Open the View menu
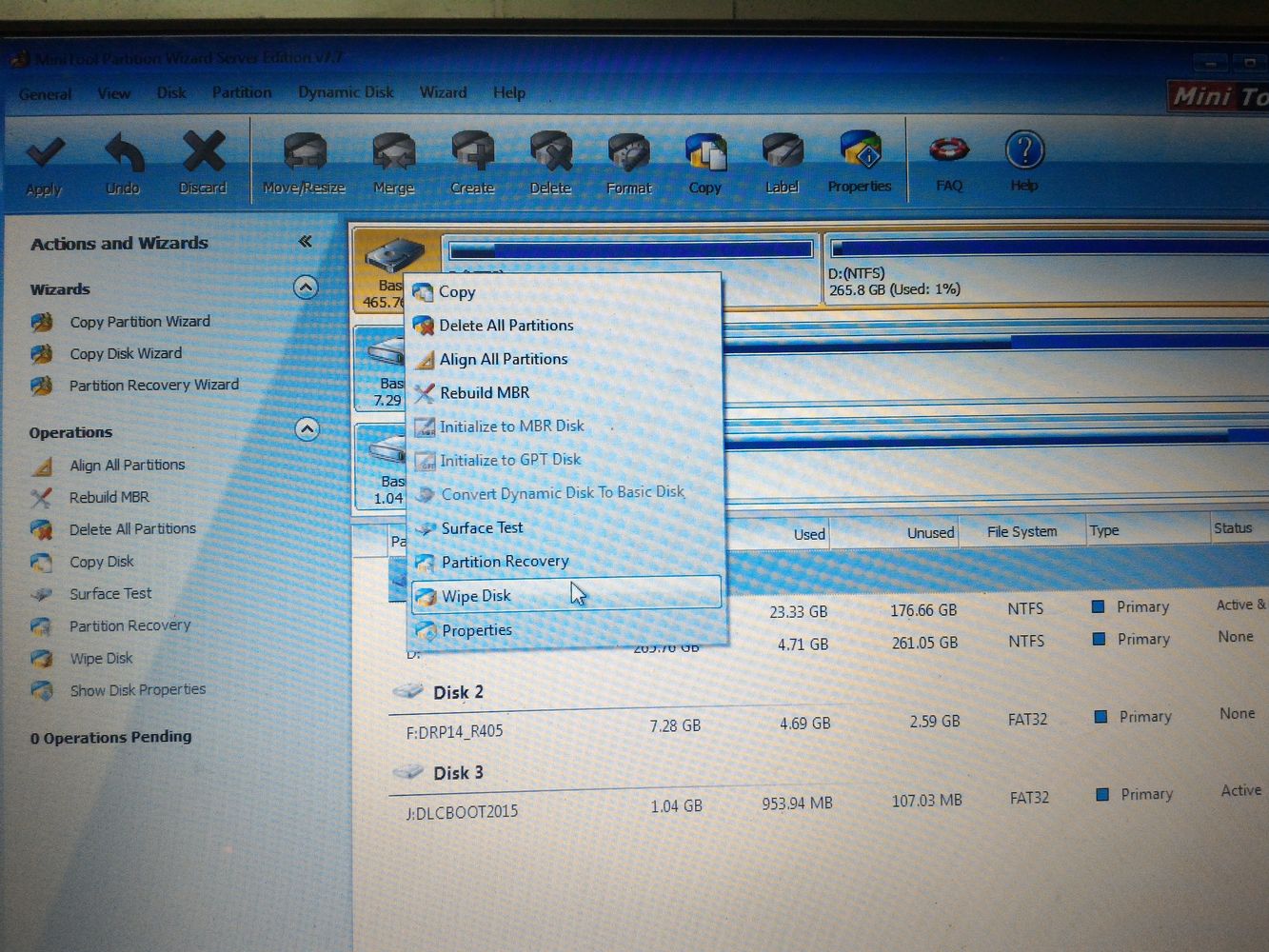The width and height of the screenshot is (1269, 952). pos(114,93)
